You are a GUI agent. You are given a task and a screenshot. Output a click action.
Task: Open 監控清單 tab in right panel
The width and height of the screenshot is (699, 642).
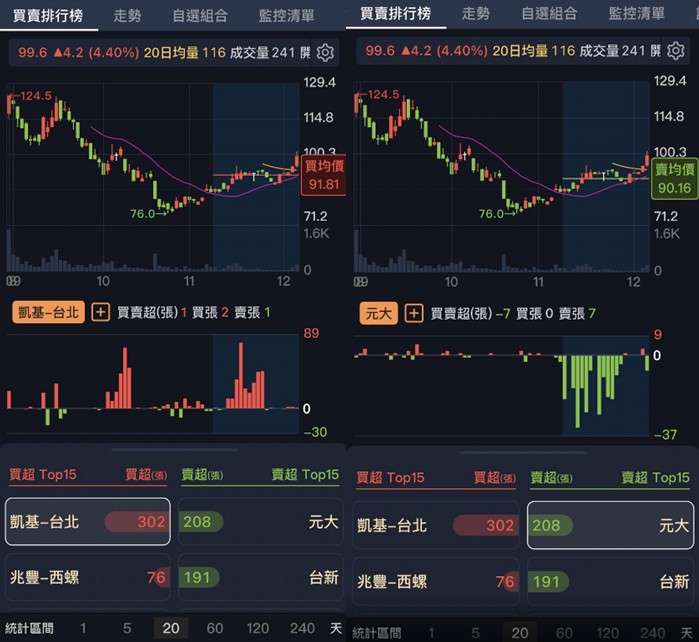point(637,14)
